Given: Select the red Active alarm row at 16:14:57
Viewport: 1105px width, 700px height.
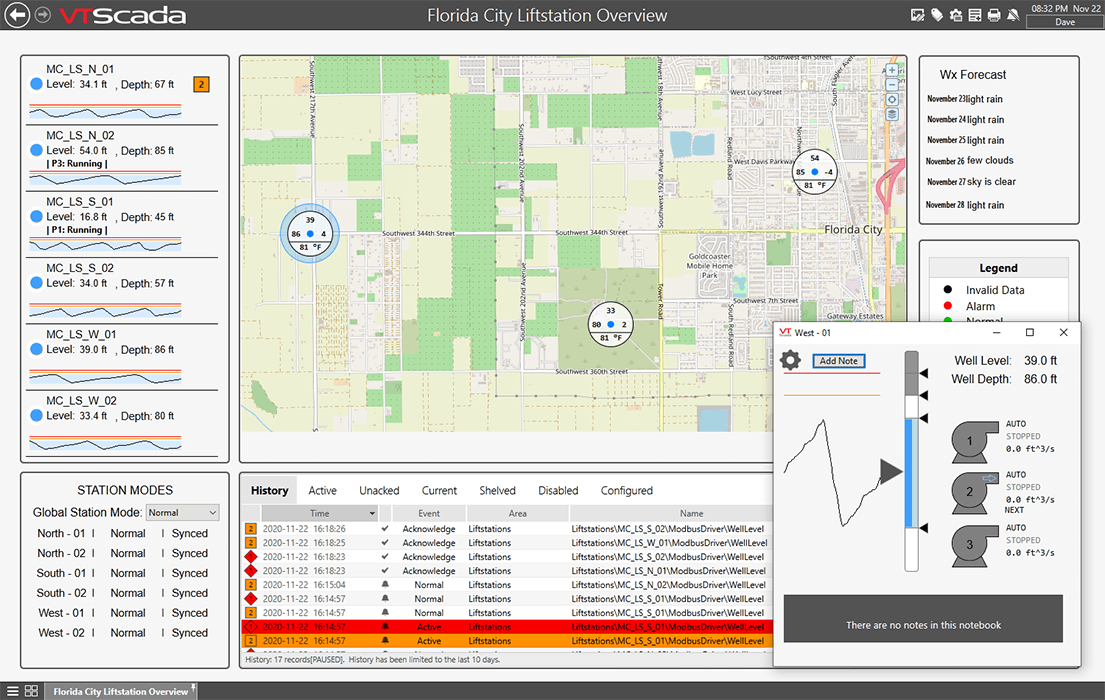Looking at the screenshot, I should [507, 627].
